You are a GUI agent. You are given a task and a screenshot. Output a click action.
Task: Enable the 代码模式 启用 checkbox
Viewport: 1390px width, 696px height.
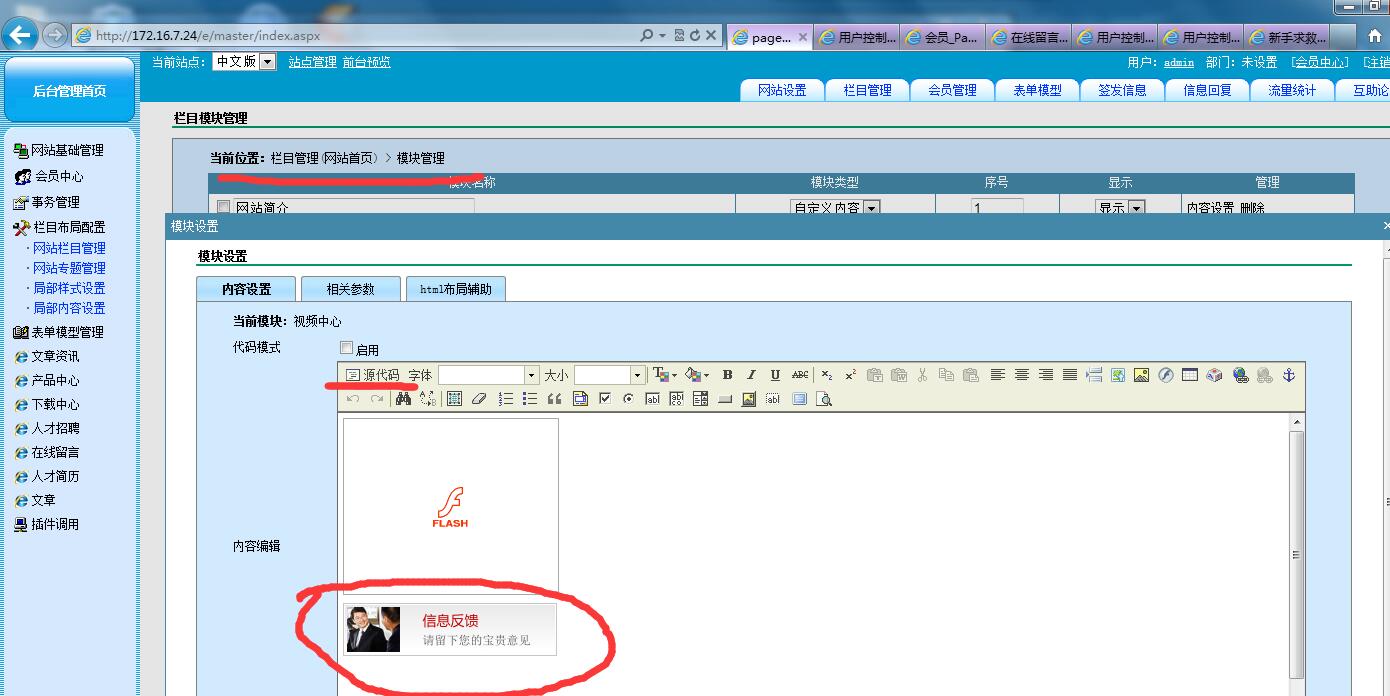click(x=347, y=348)
